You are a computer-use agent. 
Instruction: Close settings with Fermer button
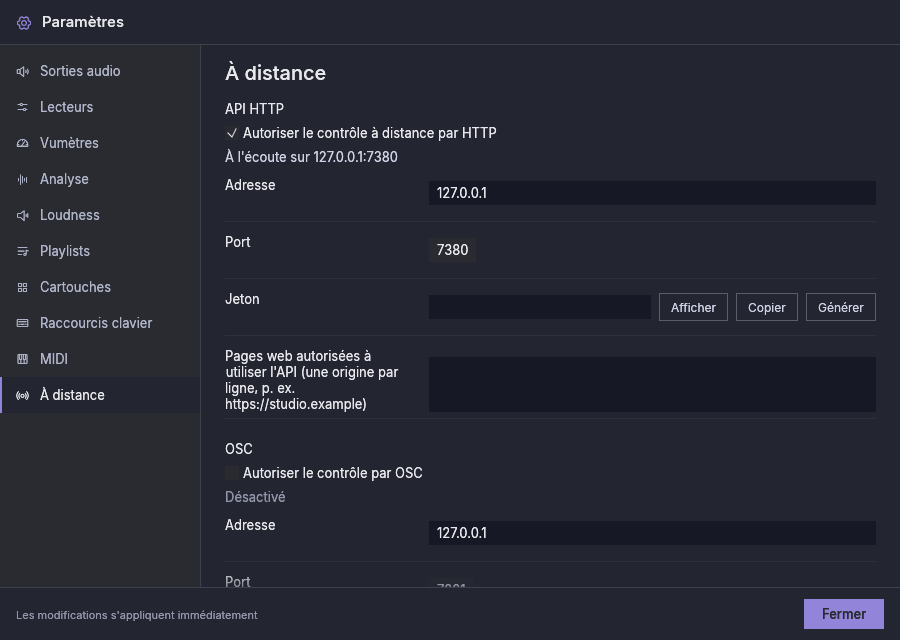pyautogui.click(x=844, y=614)
